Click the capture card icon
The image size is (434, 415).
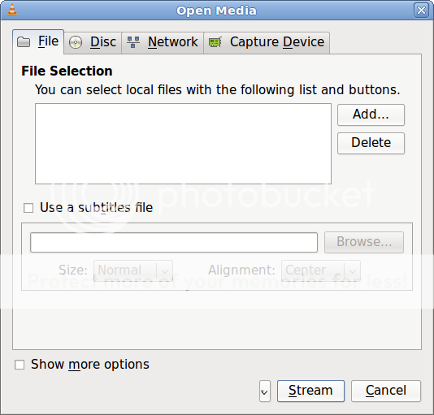click(x=215, y=42)
